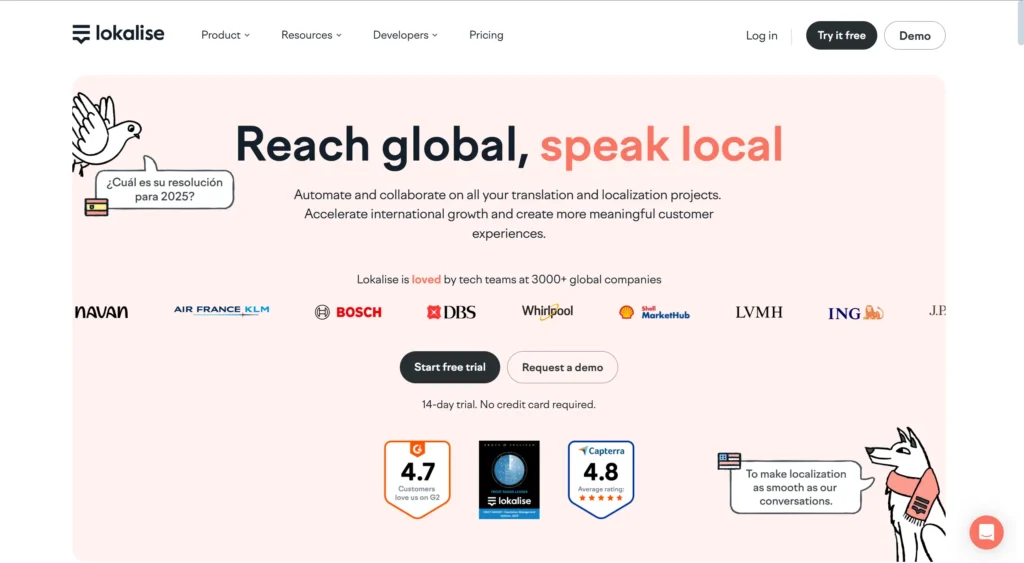Image resolution: width=1024 pixels, height=563 pixels.
Task: Click the LVMH logo
Action: click(759, 312)
